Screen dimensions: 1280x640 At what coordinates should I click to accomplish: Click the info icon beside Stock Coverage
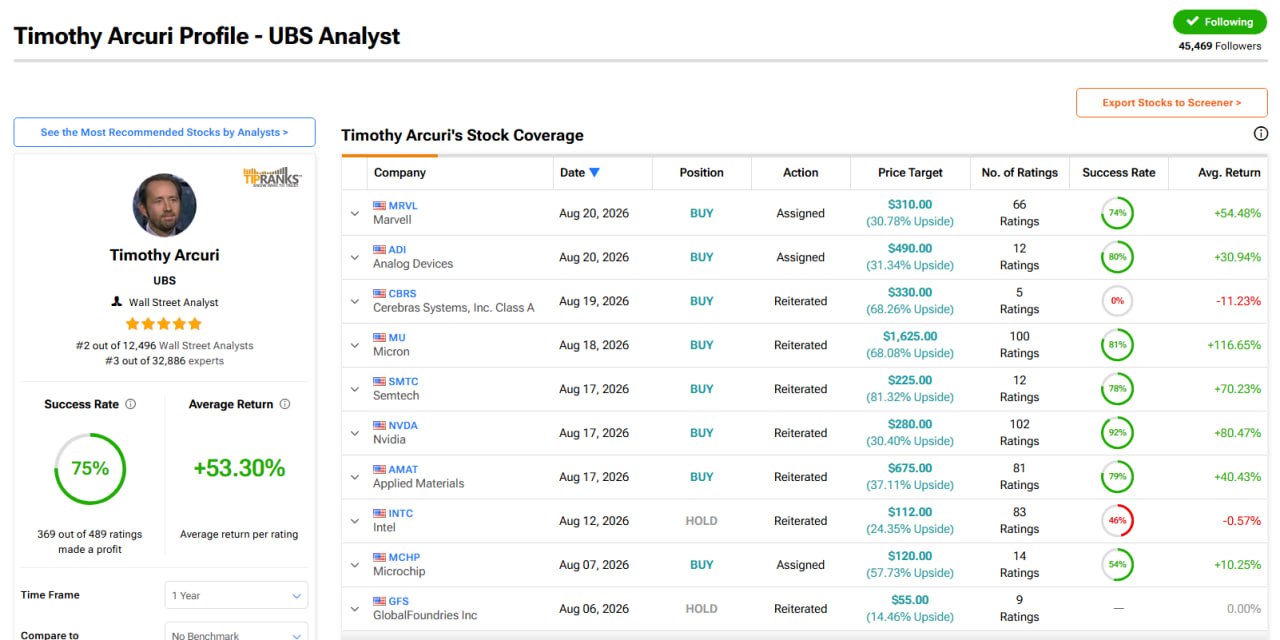pos(1260,134)
